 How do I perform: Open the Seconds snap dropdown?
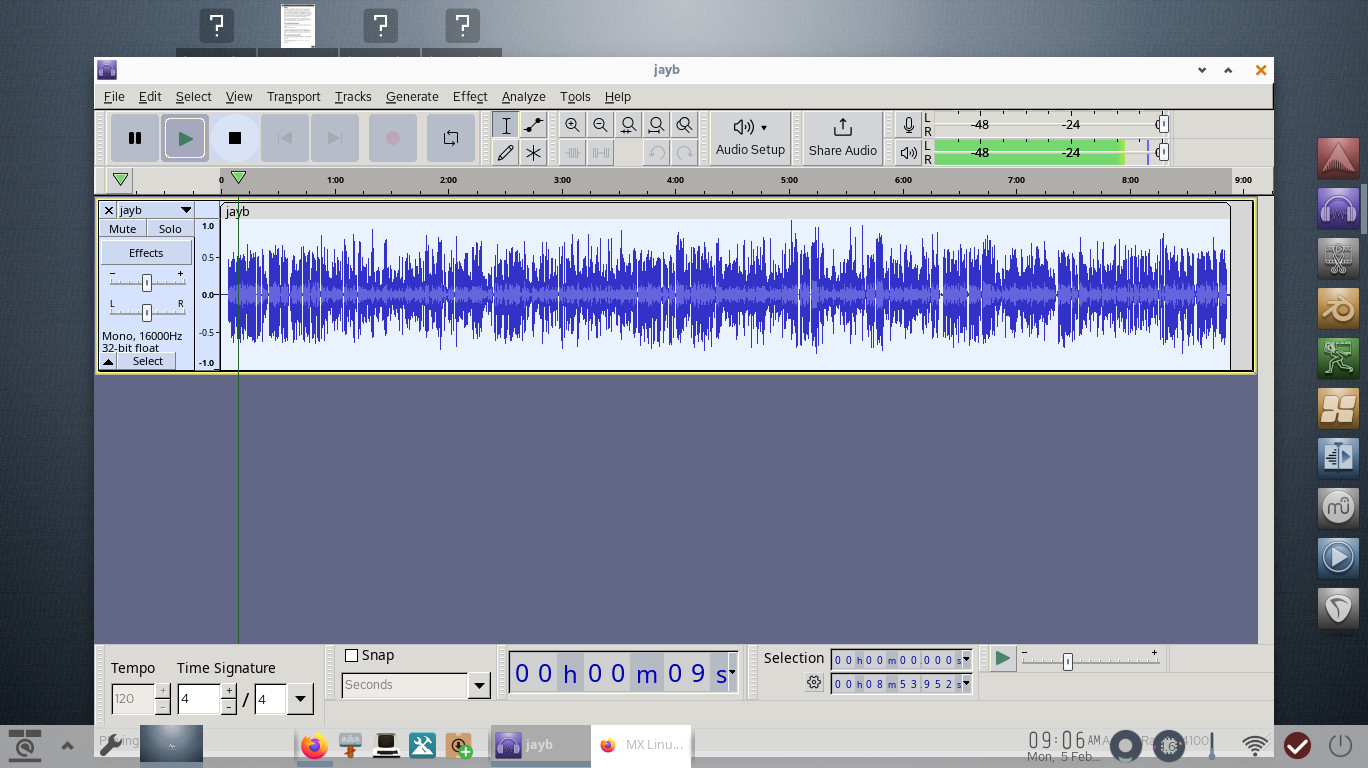coord(479,685)
